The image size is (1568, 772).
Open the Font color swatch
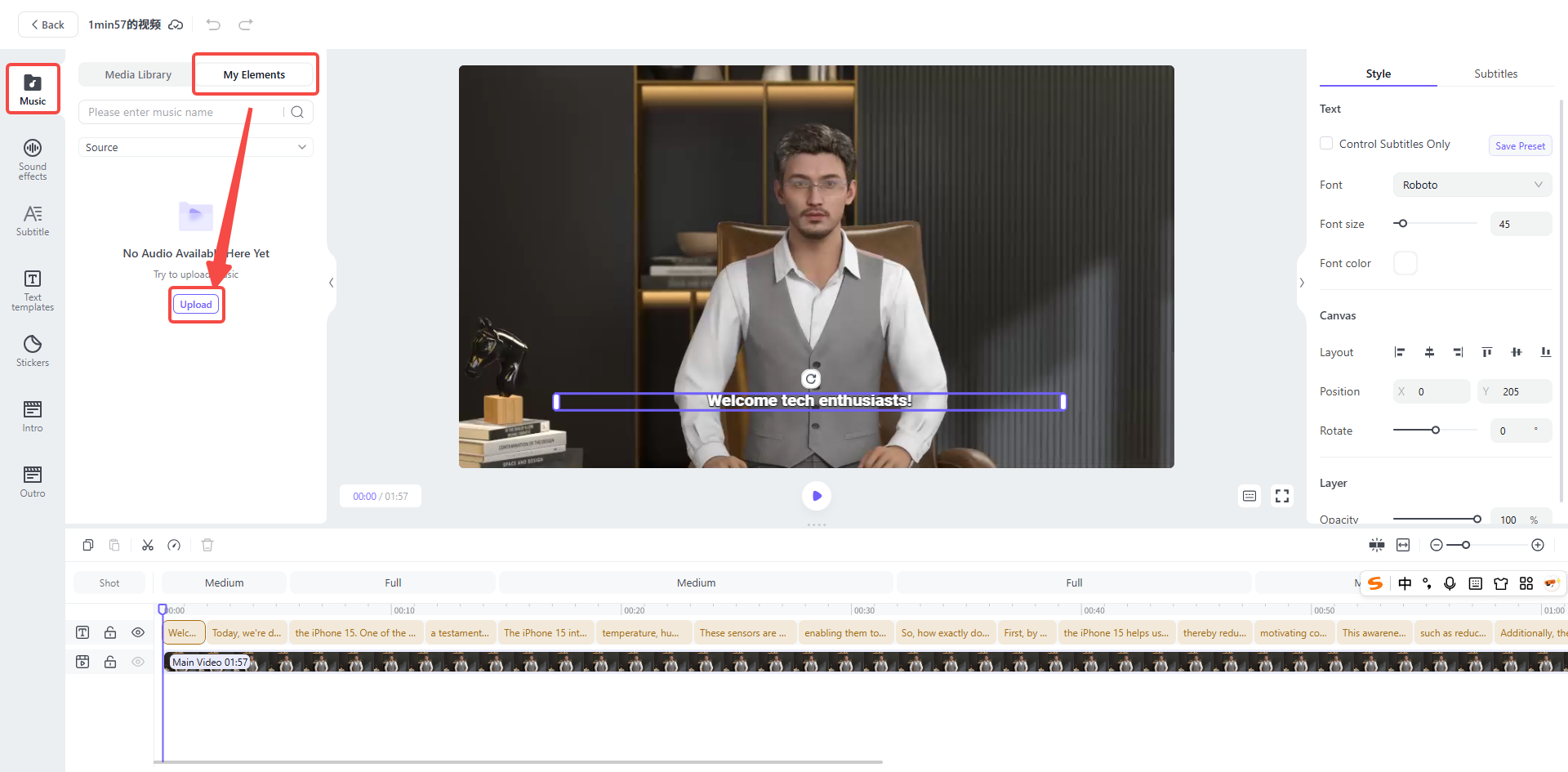(1405, 263)
